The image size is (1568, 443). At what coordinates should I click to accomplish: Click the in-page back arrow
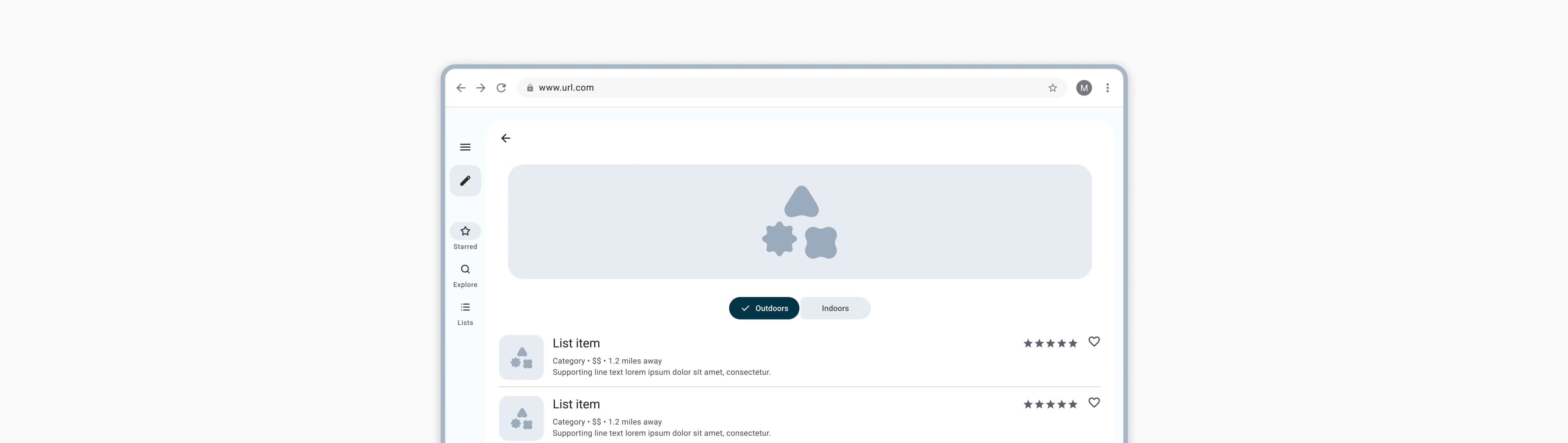coord(505,139)
